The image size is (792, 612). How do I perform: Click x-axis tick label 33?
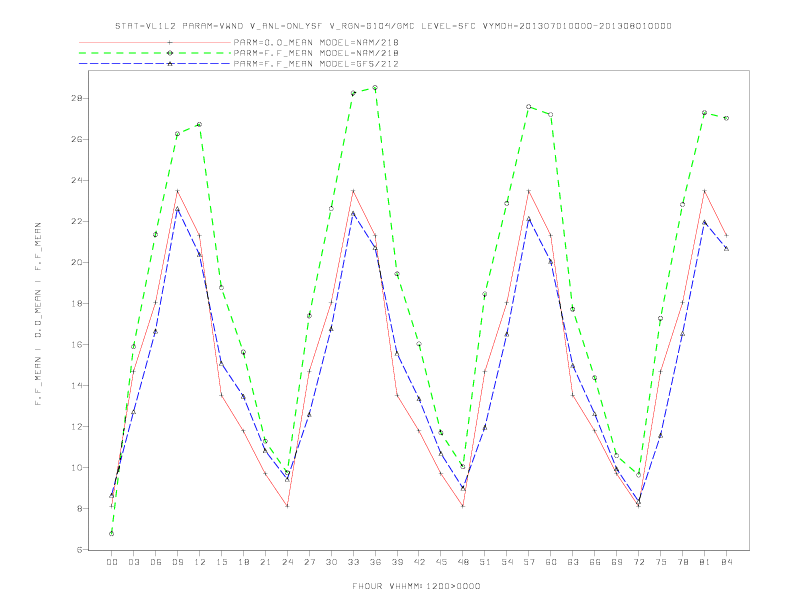(353, 562)
